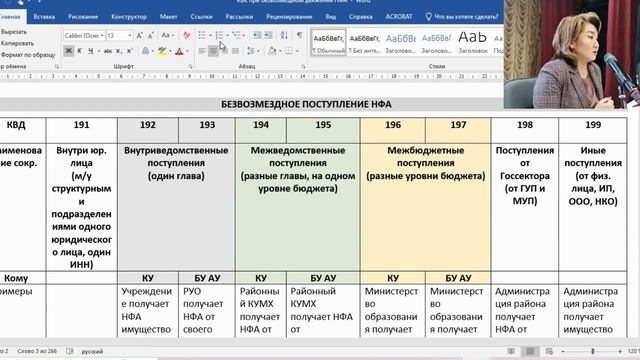Toggle italic formatting (К)
Image resolution: width=640 pixels, height=360 pixels.
coord(80,51)
